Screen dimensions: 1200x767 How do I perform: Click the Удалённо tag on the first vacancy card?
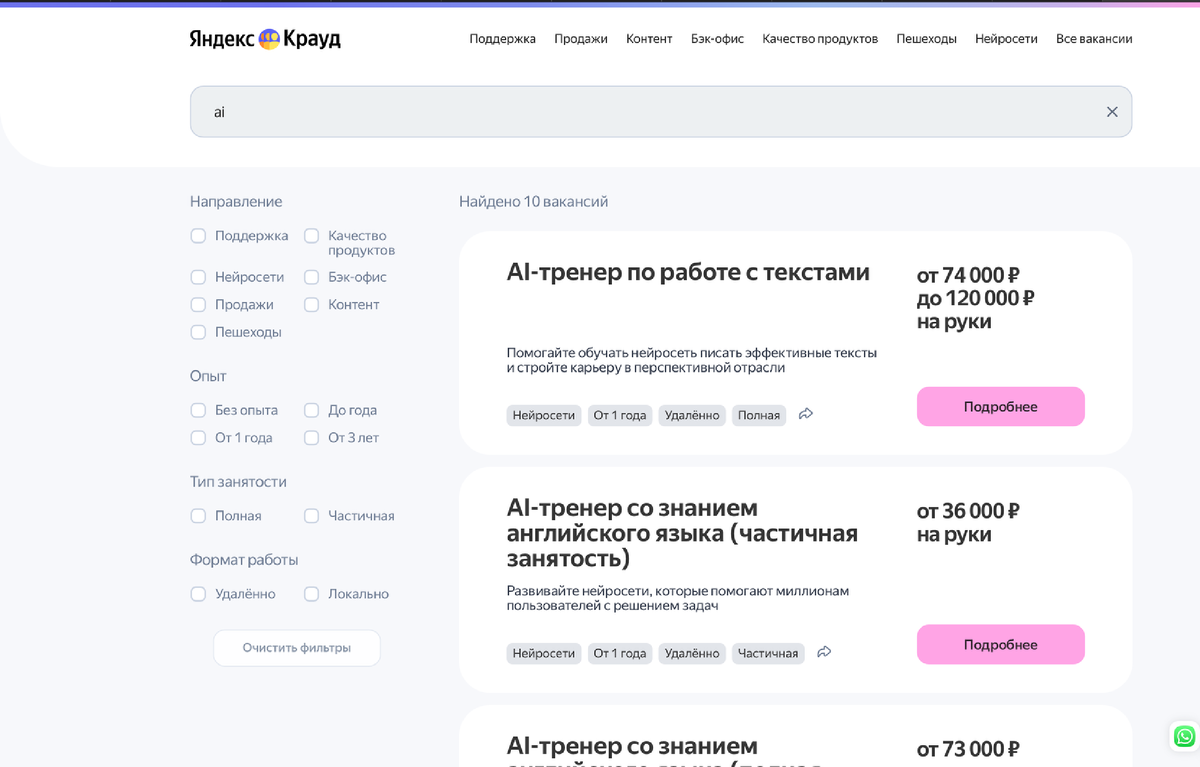coord(691,414)
